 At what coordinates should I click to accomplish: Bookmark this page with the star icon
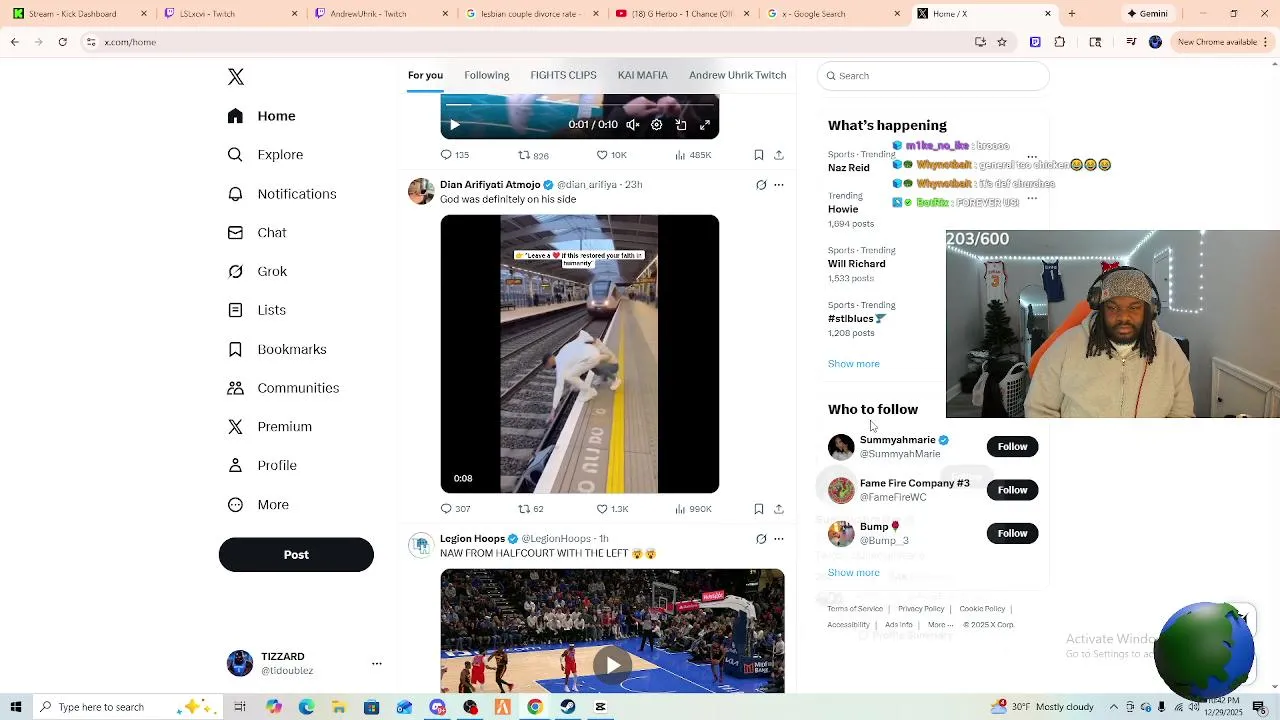[x=1002, y=42]
